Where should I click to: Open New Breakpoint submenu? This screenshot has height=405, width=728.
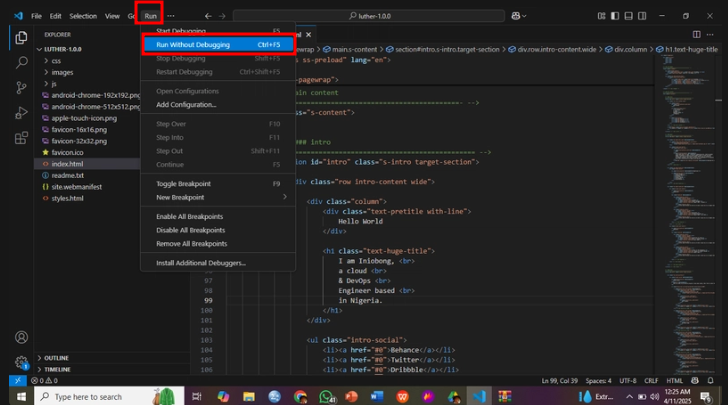(x=218, y=197)
